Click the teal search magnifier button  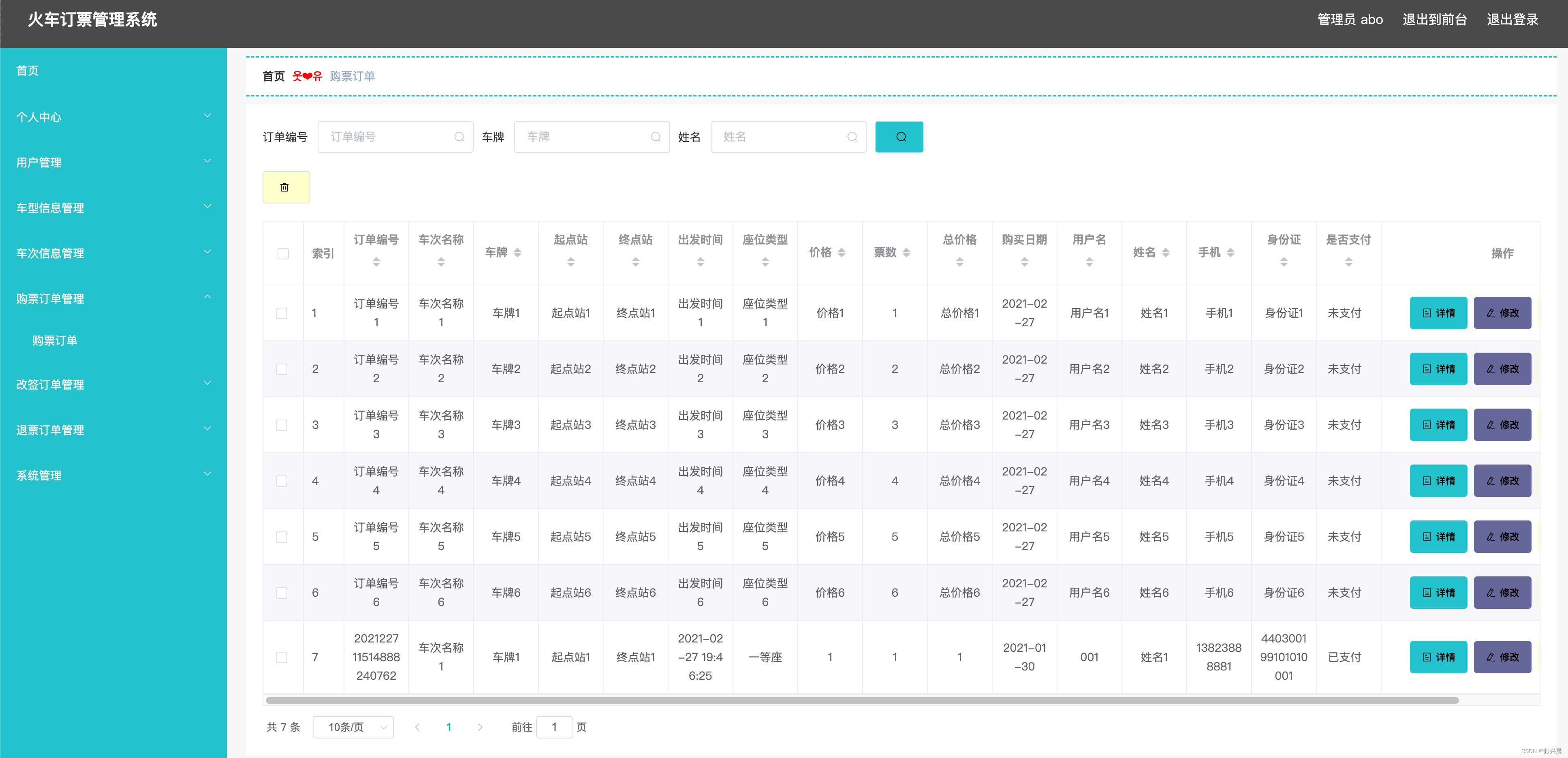coord(899,137)
